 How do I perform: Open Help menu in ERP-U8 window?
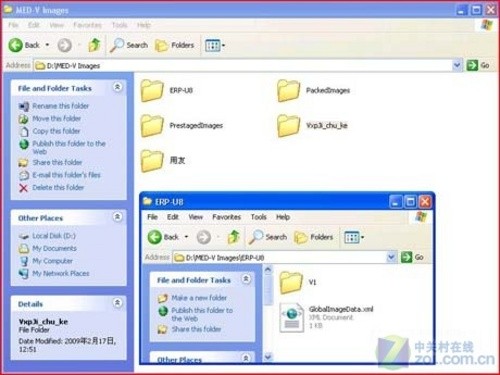pos(283,217)
